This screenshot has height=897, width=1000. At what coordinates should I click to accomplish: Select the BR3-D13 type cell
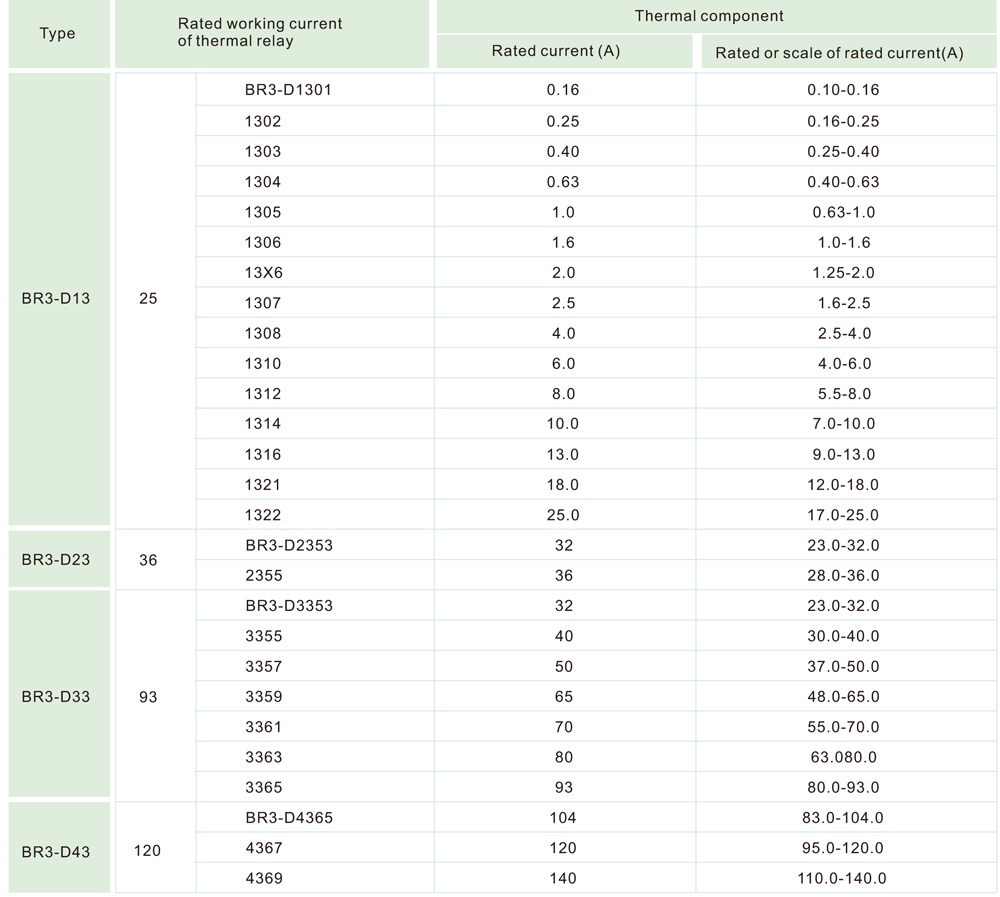click(x=59, y=299)
